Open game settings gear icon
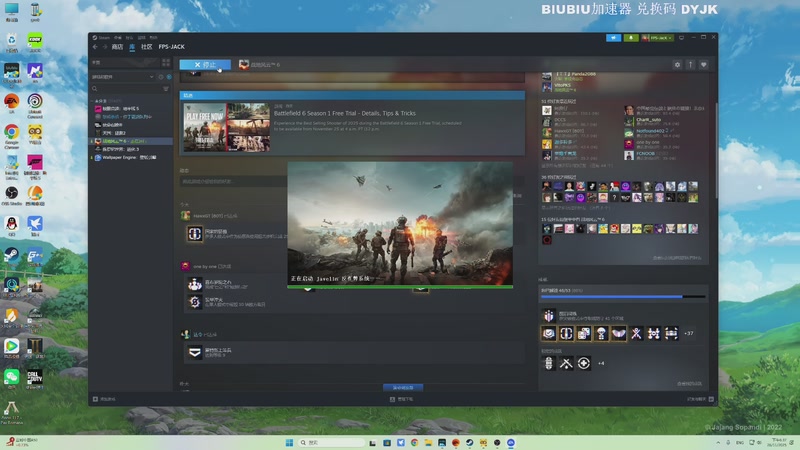800x450 pixels. (x=677, y=65)
